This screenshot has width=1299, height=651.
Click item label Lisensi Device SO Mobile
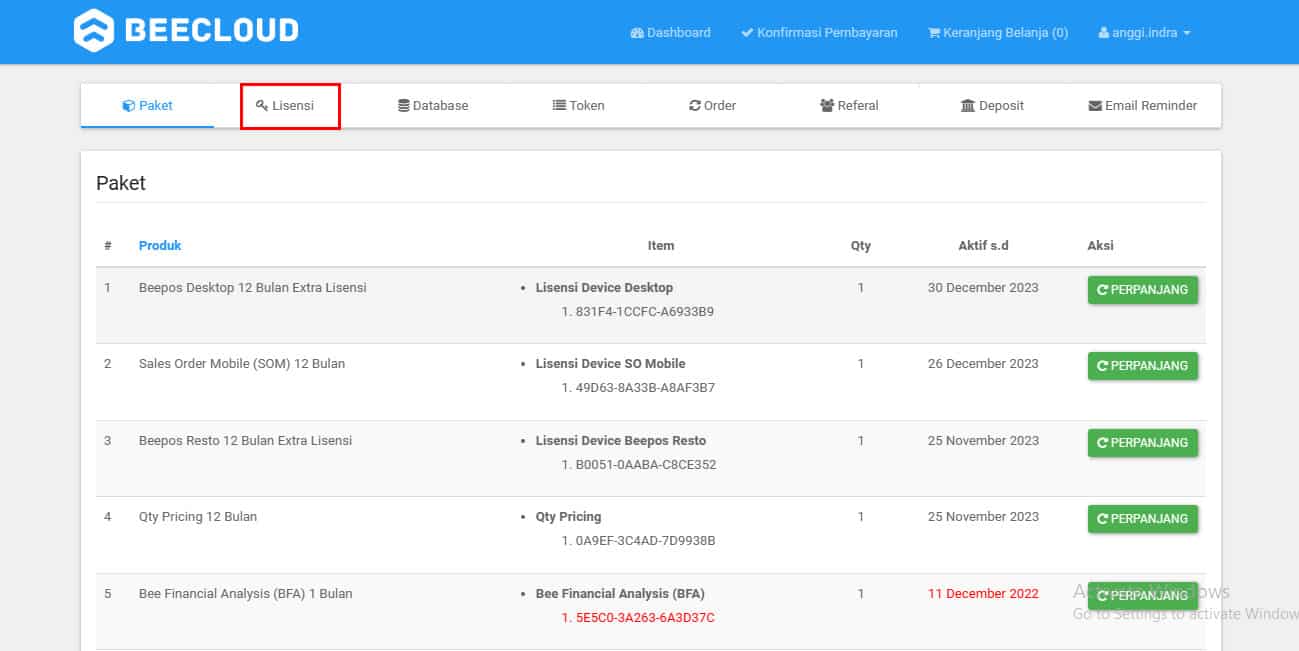pos(611,363)
